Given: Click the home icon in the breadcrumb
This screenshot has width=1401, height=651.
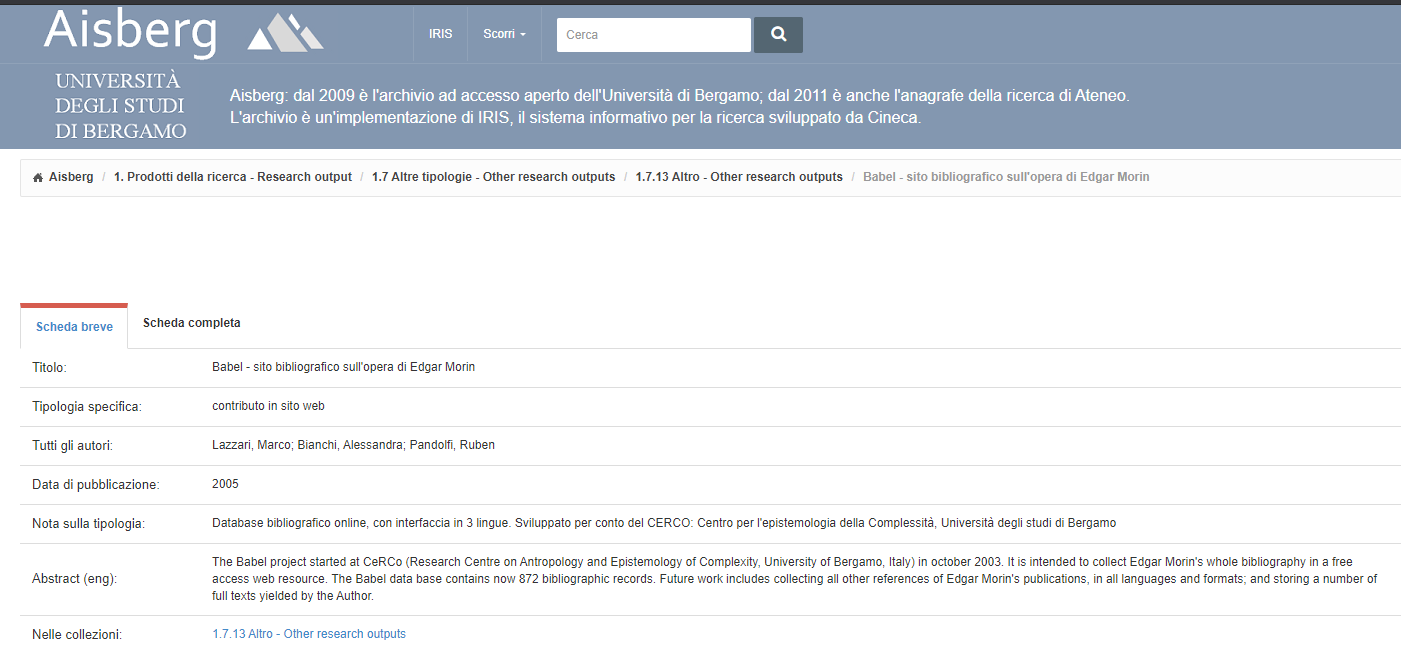Looking at the screenshot, I should (x=38, y=177).
